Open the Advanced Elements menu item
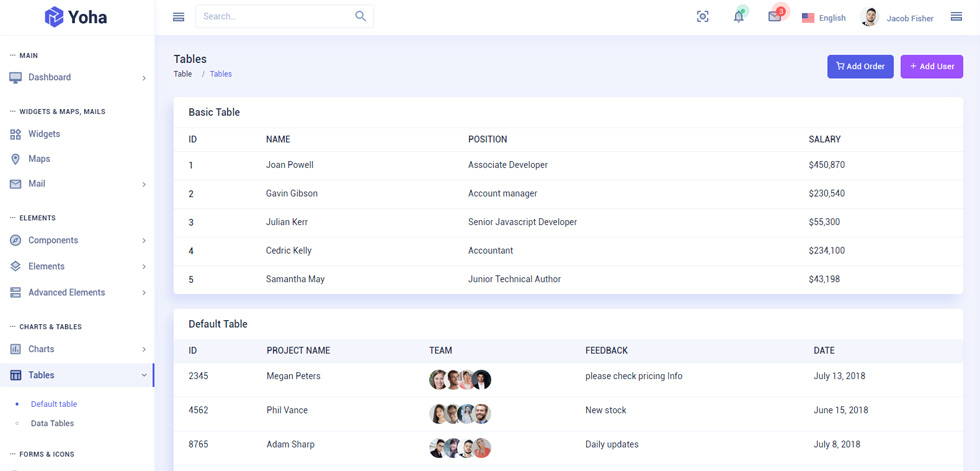 click(78, 292)
